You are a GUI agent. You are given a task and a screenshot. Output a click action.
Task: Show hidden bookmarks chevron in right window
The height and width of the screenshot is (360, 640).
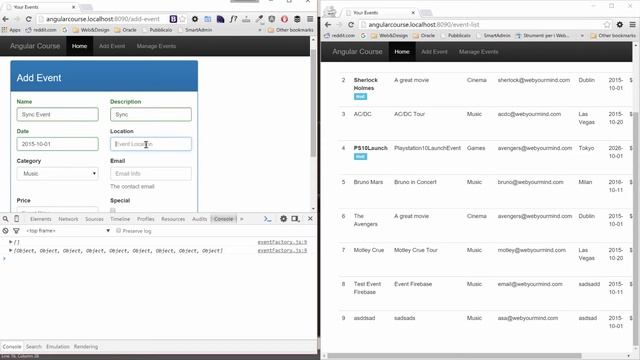(x=582, y=36)
